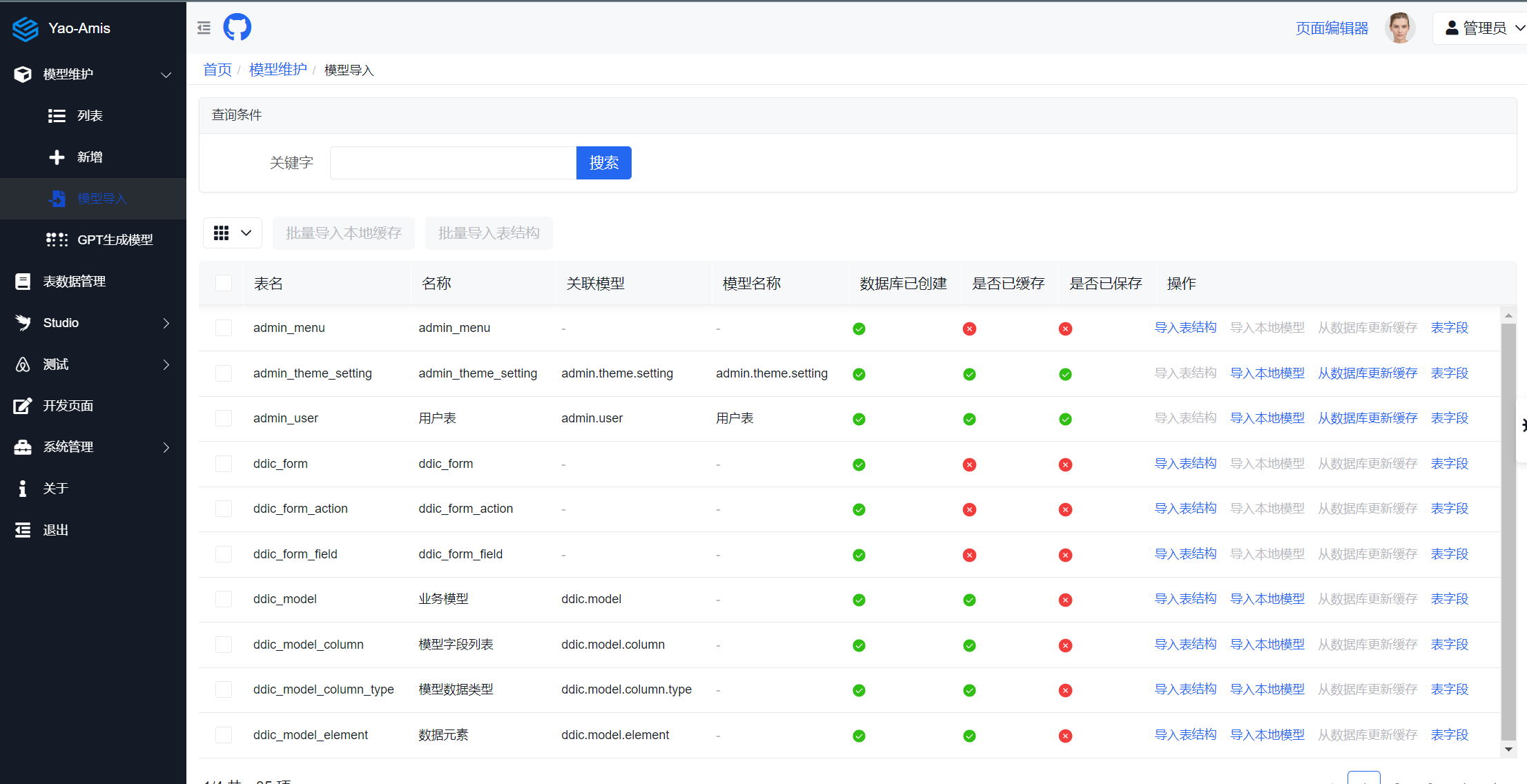
Task: Open the GitHub icon link
Action: tap(237, 28)
